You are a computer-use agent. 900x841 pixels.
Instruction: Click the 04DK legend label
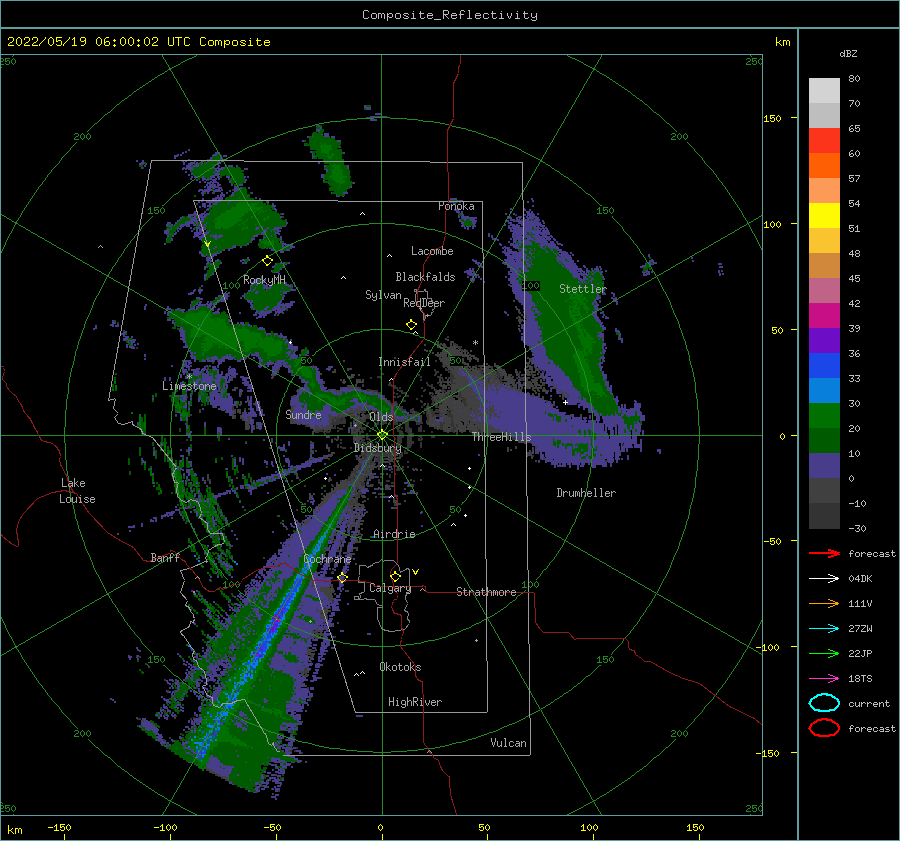coord(860,579)
